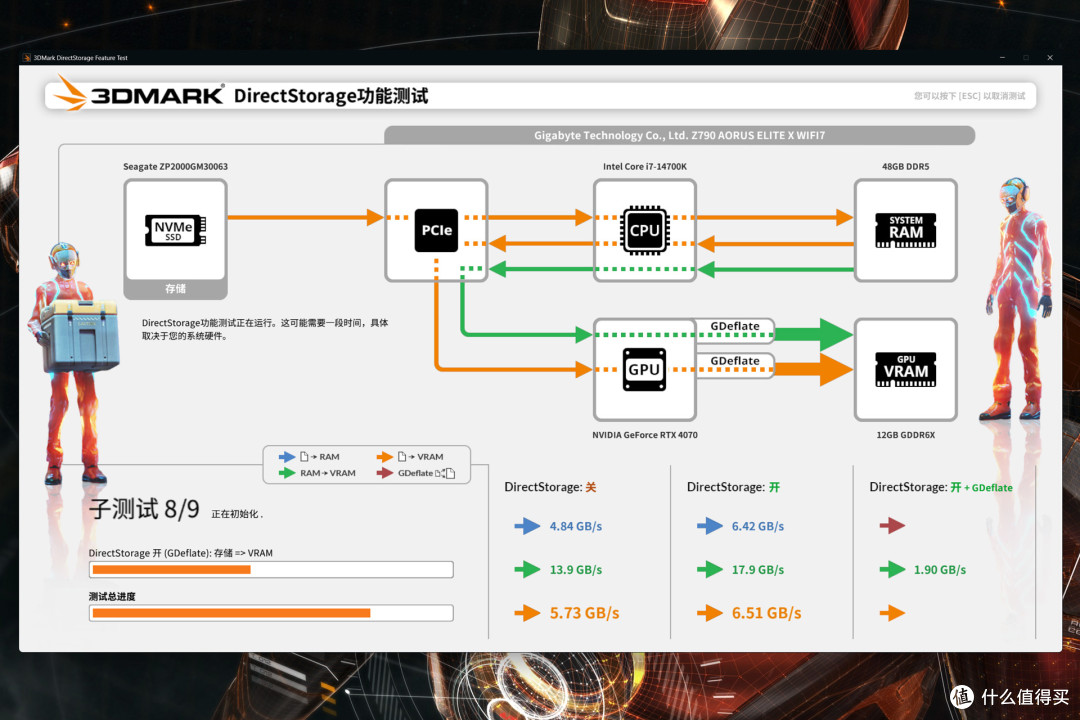
Task: Click blue arrow beside 6.42 GB/s
Action: (x=709, y=526)
